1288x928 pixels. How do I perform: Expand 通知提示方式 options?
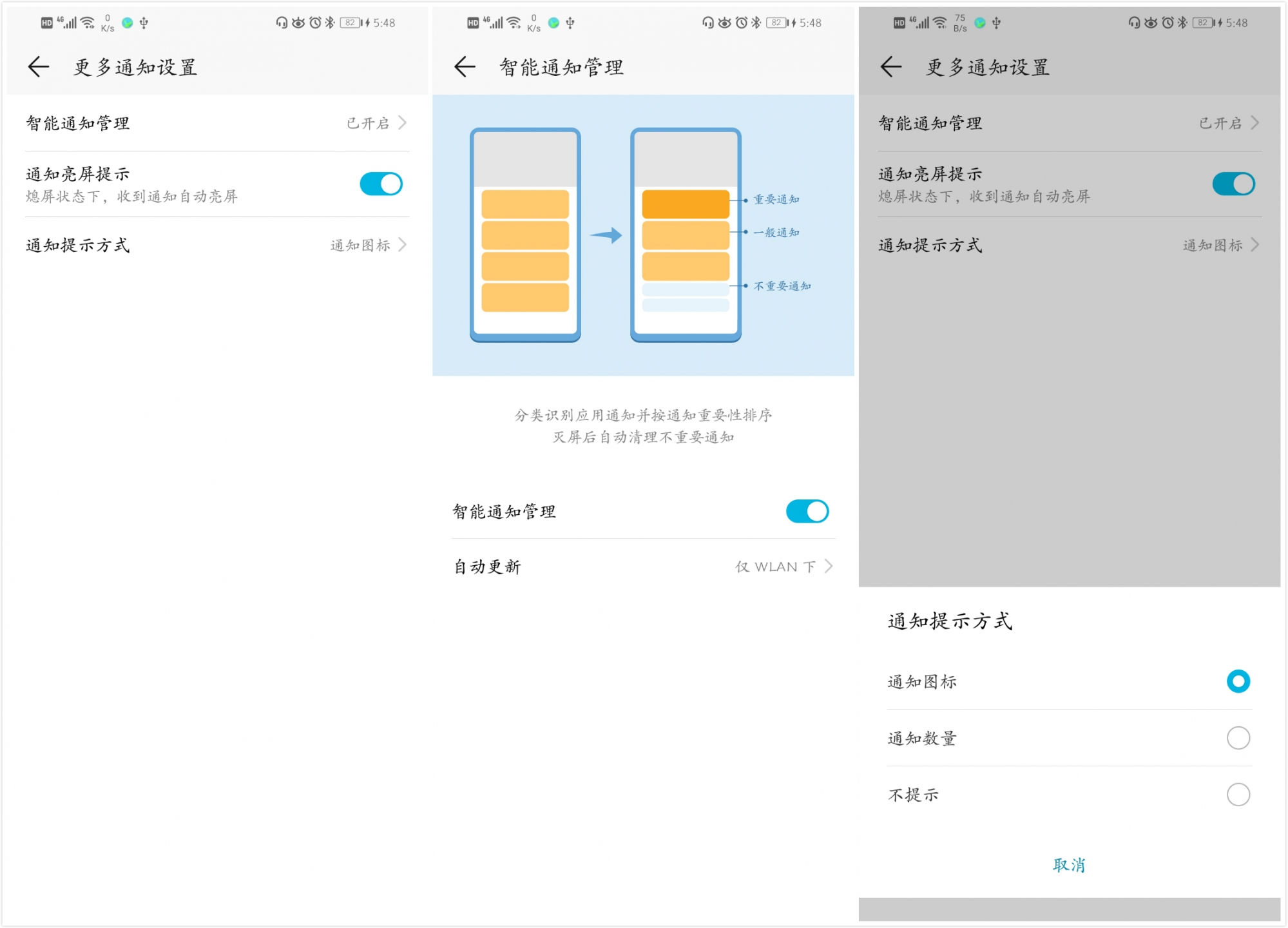(x=403, y=245)
